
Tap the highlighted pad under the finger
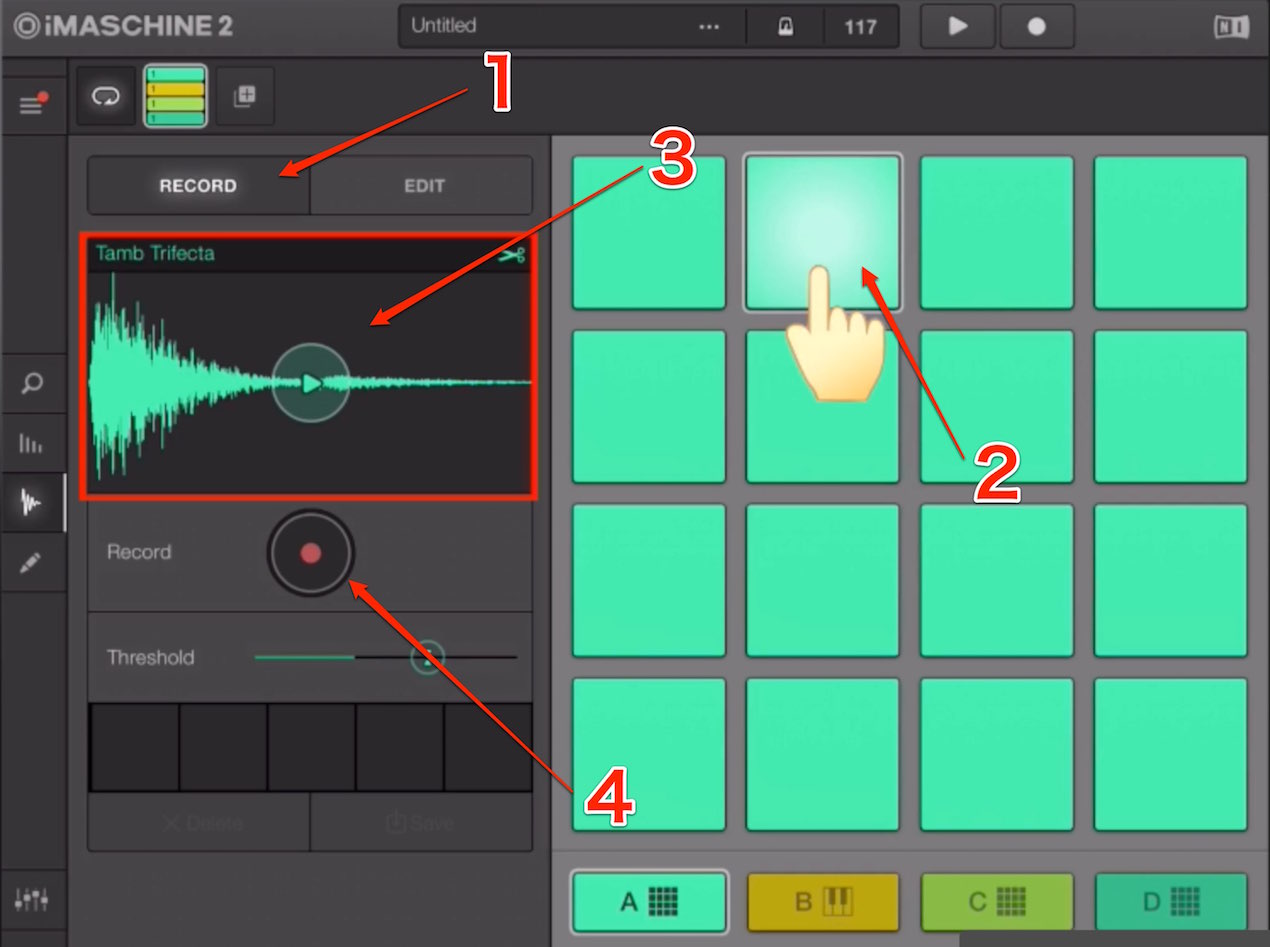click(x=823, y=232)
